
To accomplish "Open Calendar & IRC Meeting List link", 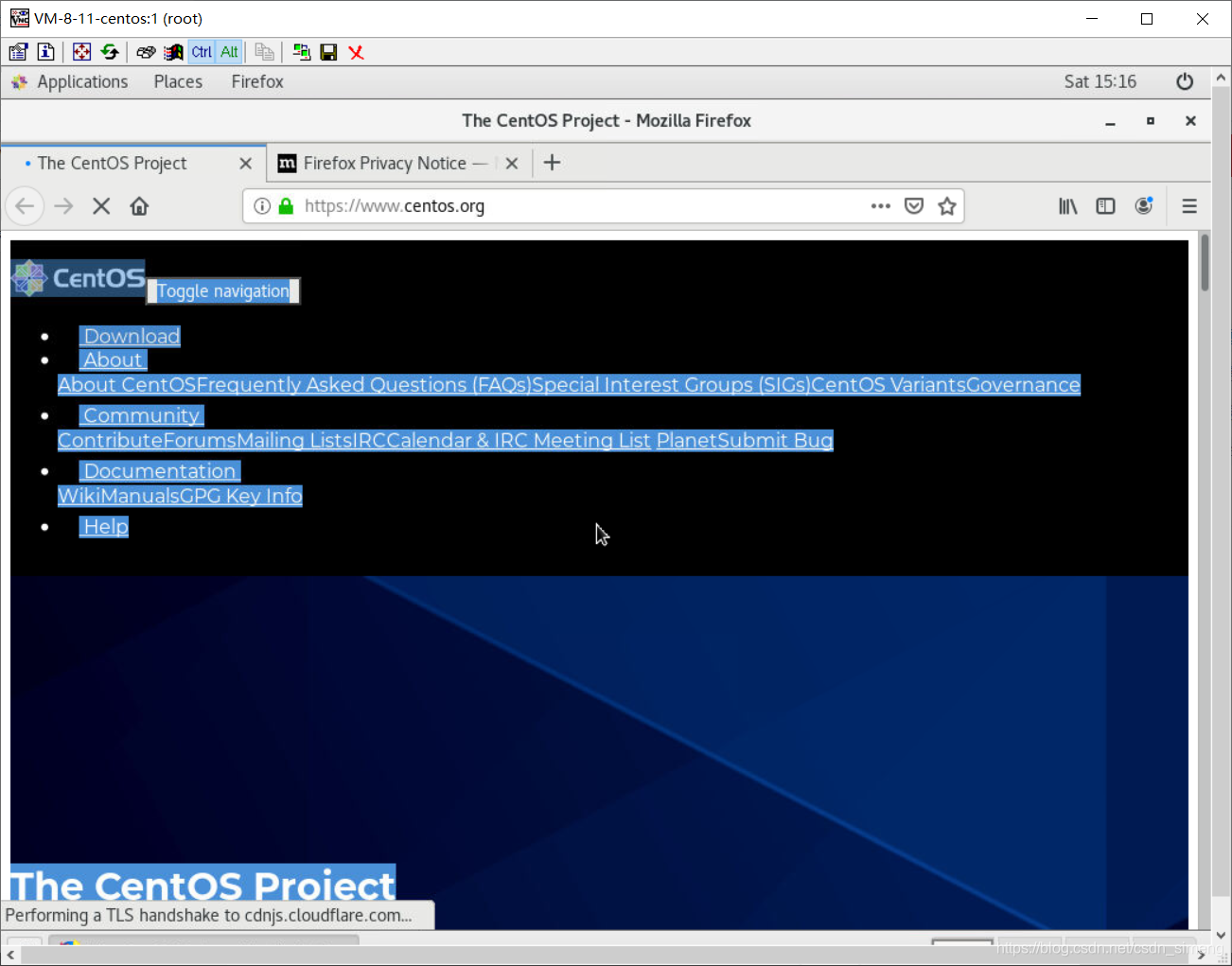I will 519,441.
